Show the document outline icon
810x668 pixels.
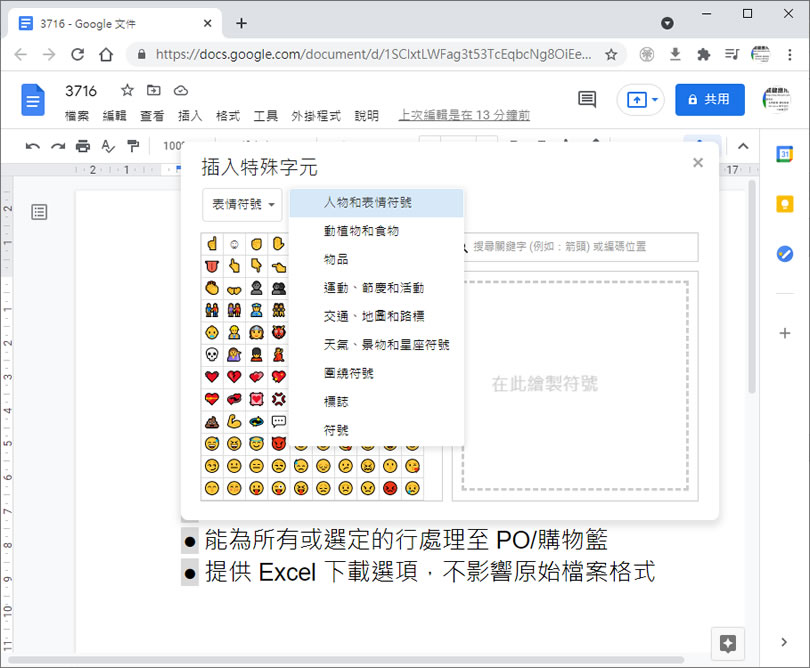[x=39, y=211]
